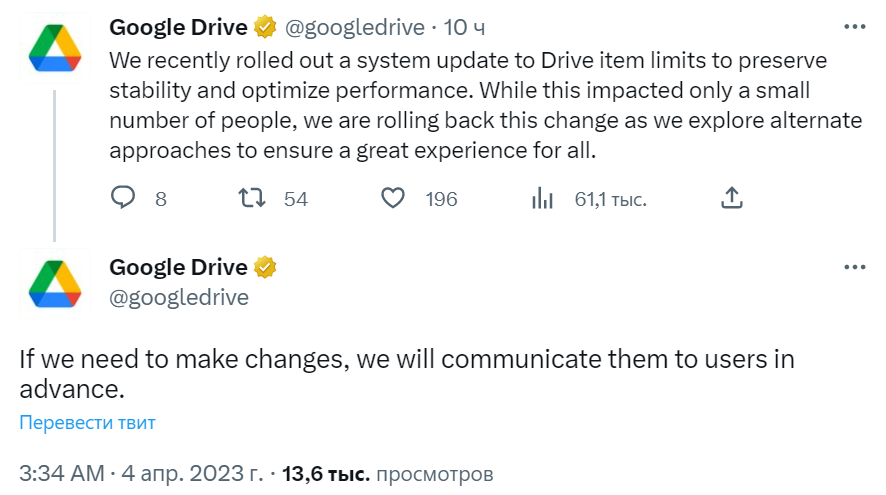Click the 54 retweet count

tap(296, 199)
